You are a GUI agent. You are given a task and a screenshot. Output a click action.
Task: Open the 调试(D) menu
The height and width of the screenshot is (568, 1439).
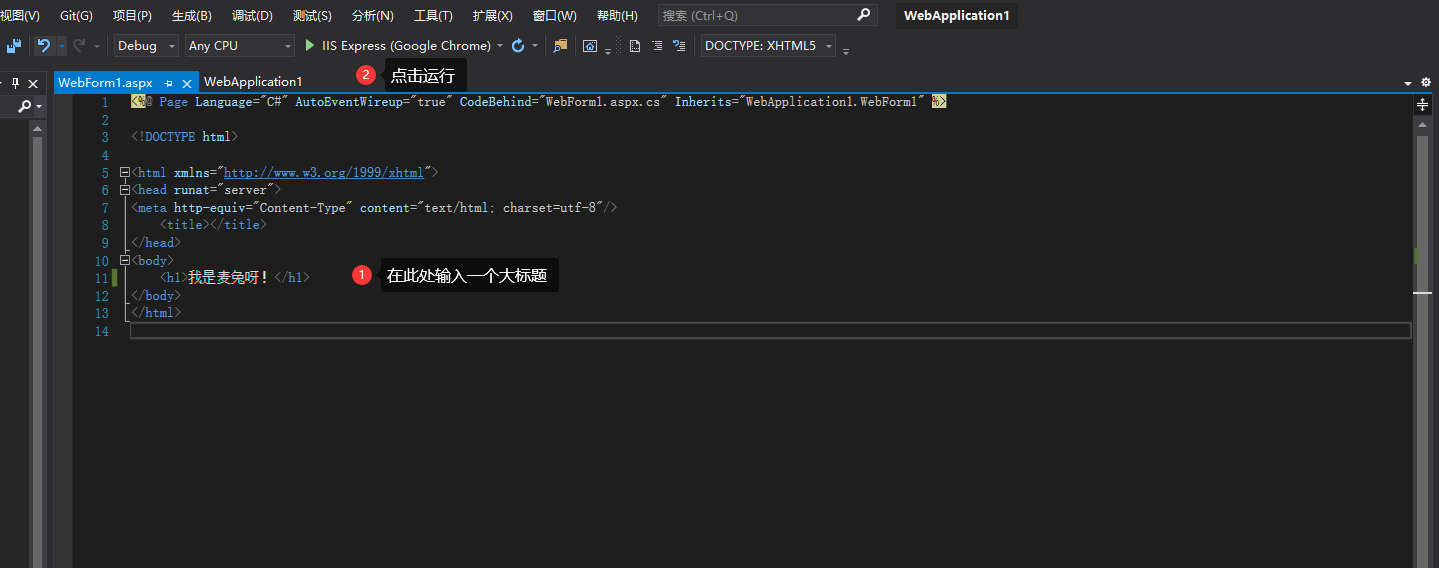(x=252, y=16)
